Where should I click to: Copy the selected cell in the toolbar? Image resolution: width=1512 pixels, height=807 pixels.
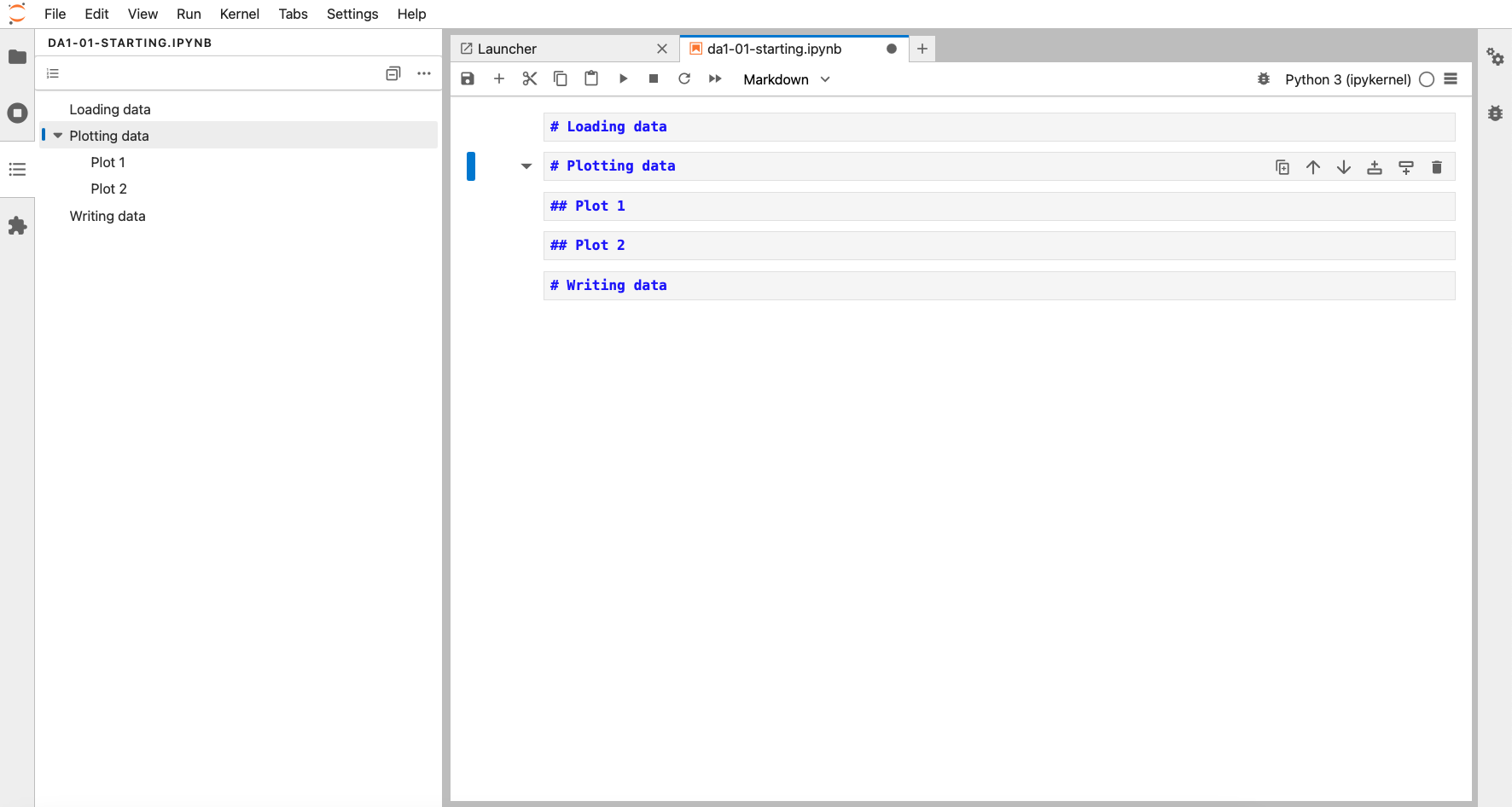[561, 78]
